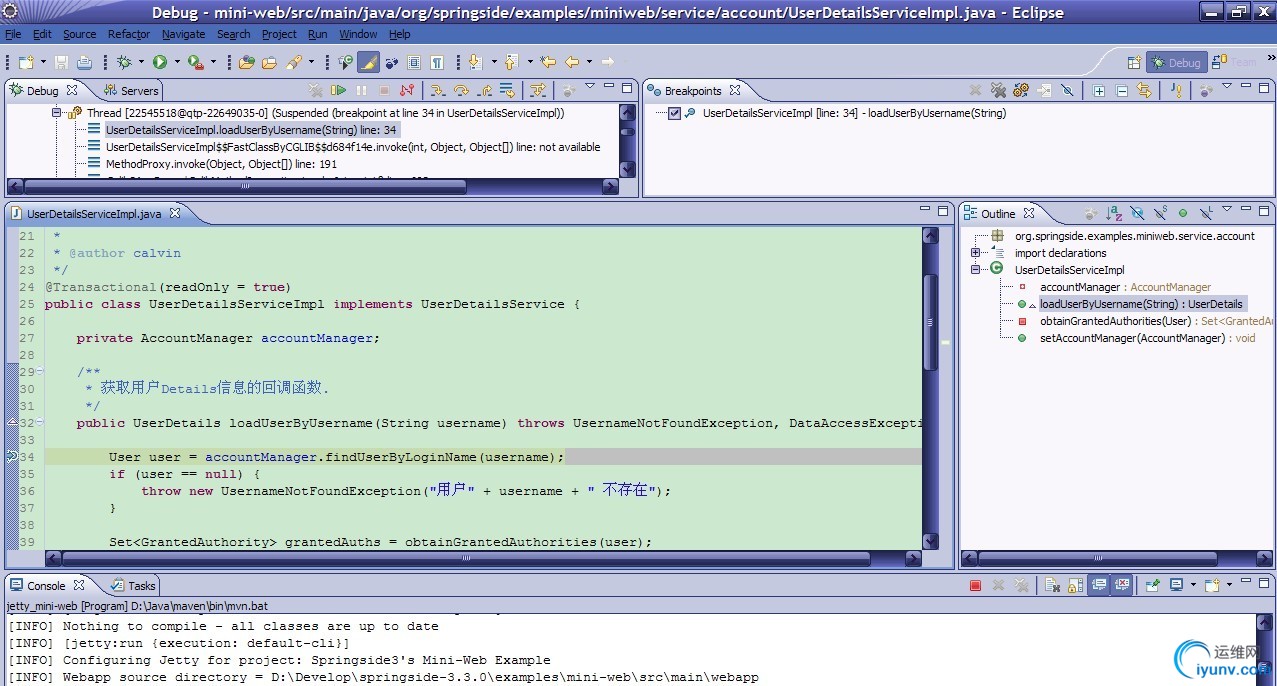Image resolution: width=1277 pixels, height=686 pixels.
Task: Switch to the Servers tab
Action: pyautogui.click(x=131, y=90)
